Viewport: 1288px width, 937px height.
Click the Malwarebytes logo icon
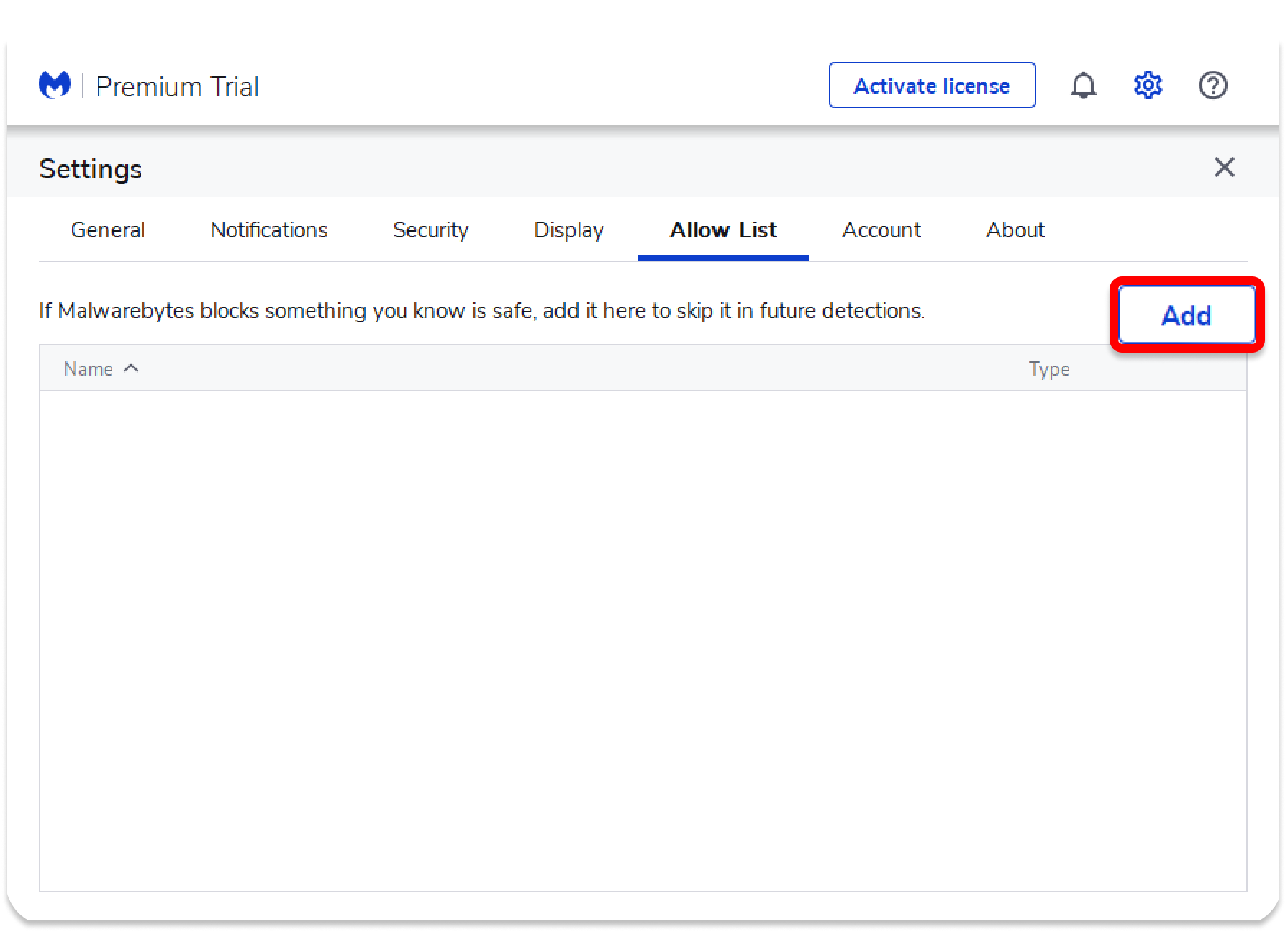tap(55, 86)
